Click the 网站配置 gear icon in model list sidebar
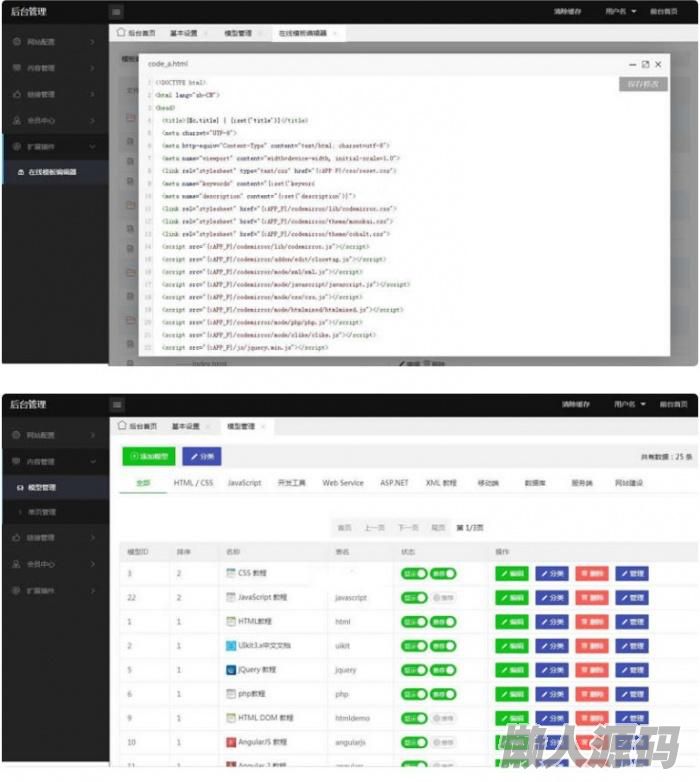The image size is (700, 782). [x=16, y=435]
